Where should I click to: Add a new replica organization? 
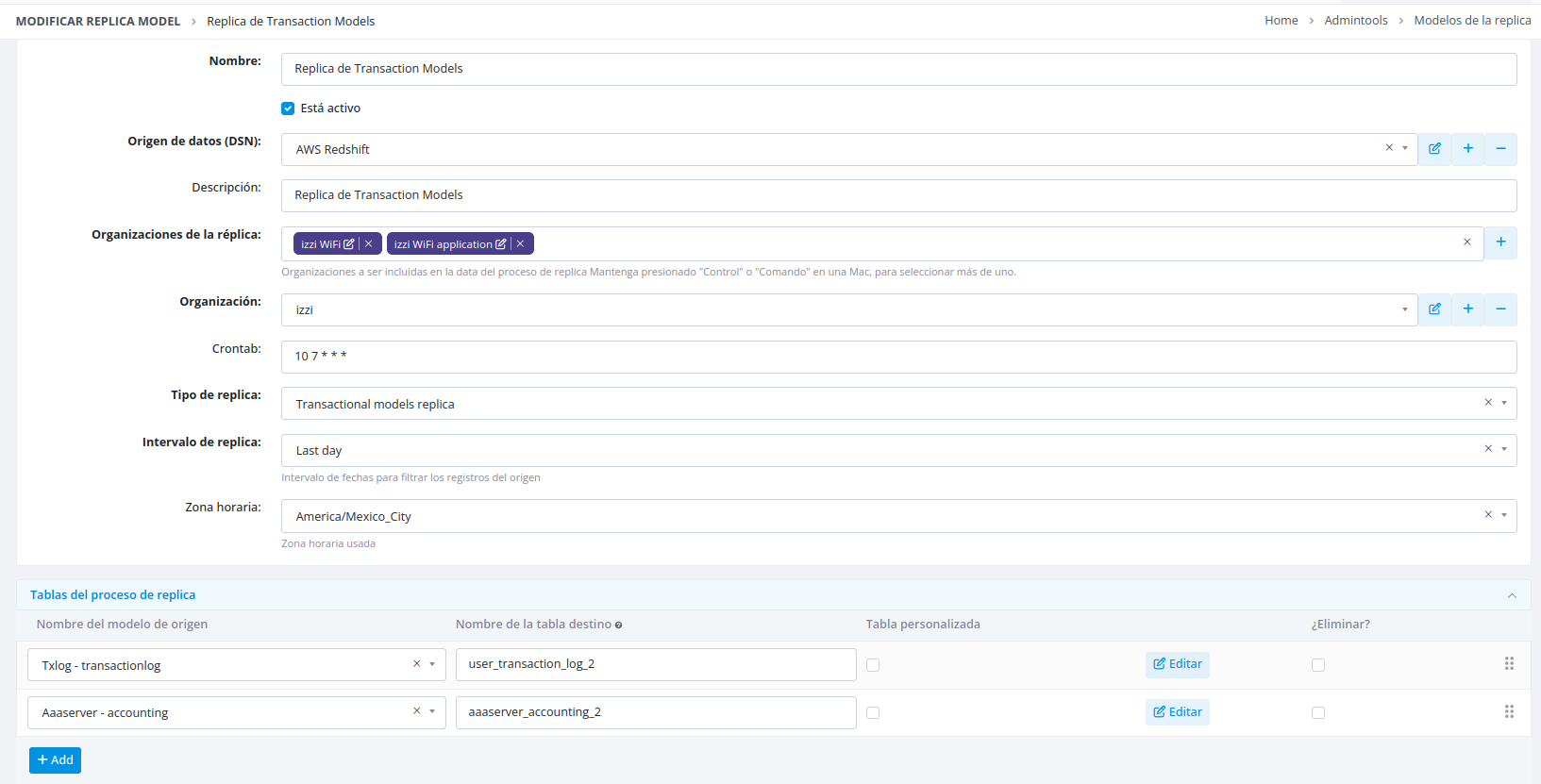(x=1500, y=242)
